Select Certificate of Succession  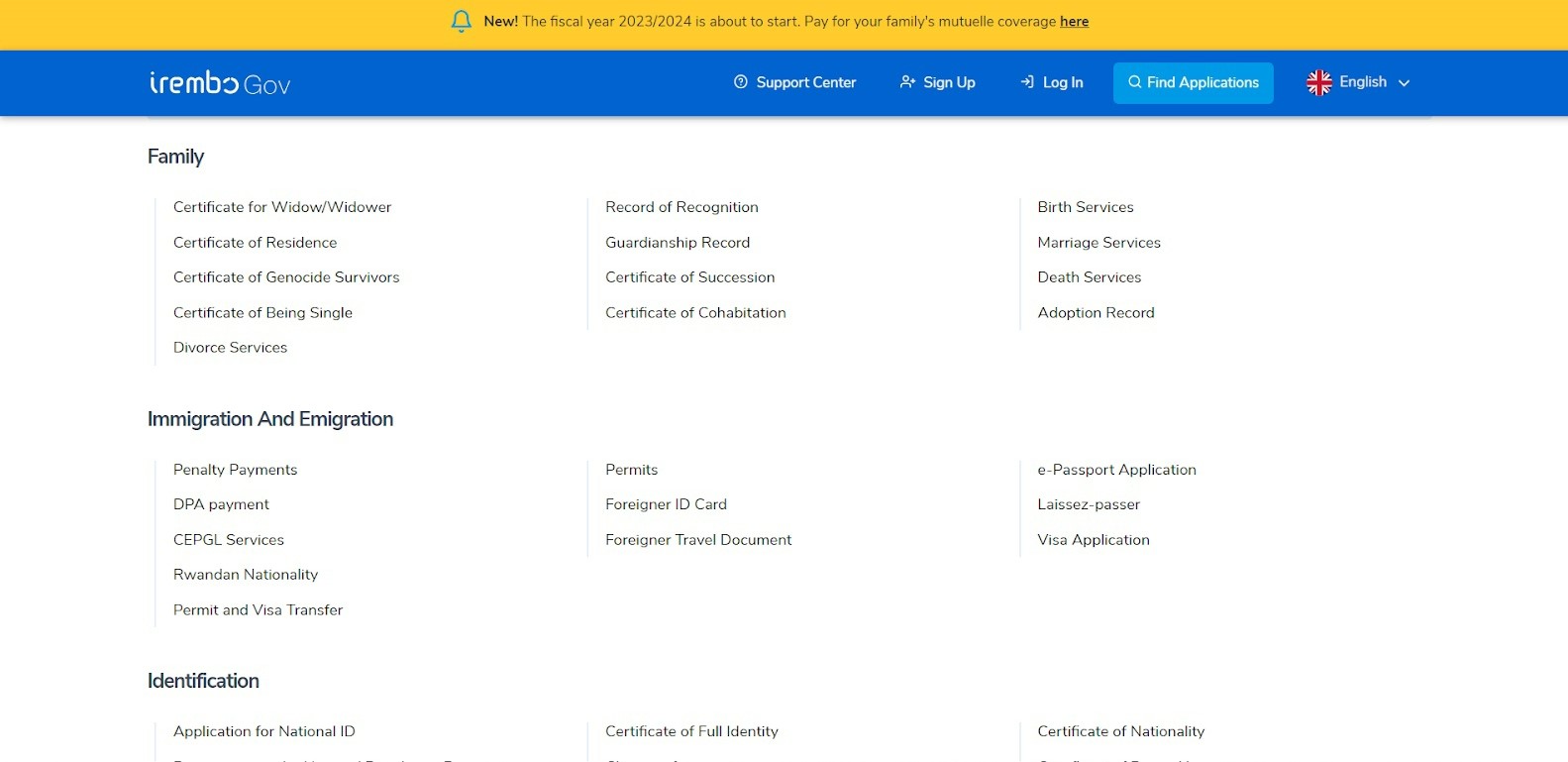(689, 277)
